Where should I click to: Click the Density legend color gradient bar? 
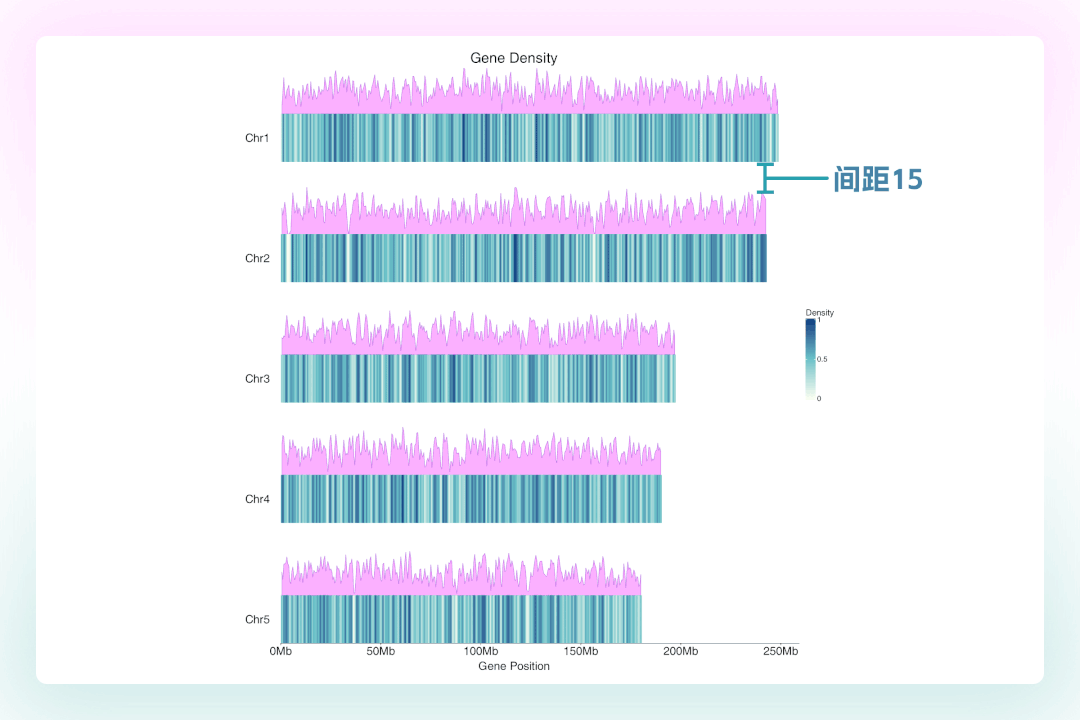coord(811,358)
